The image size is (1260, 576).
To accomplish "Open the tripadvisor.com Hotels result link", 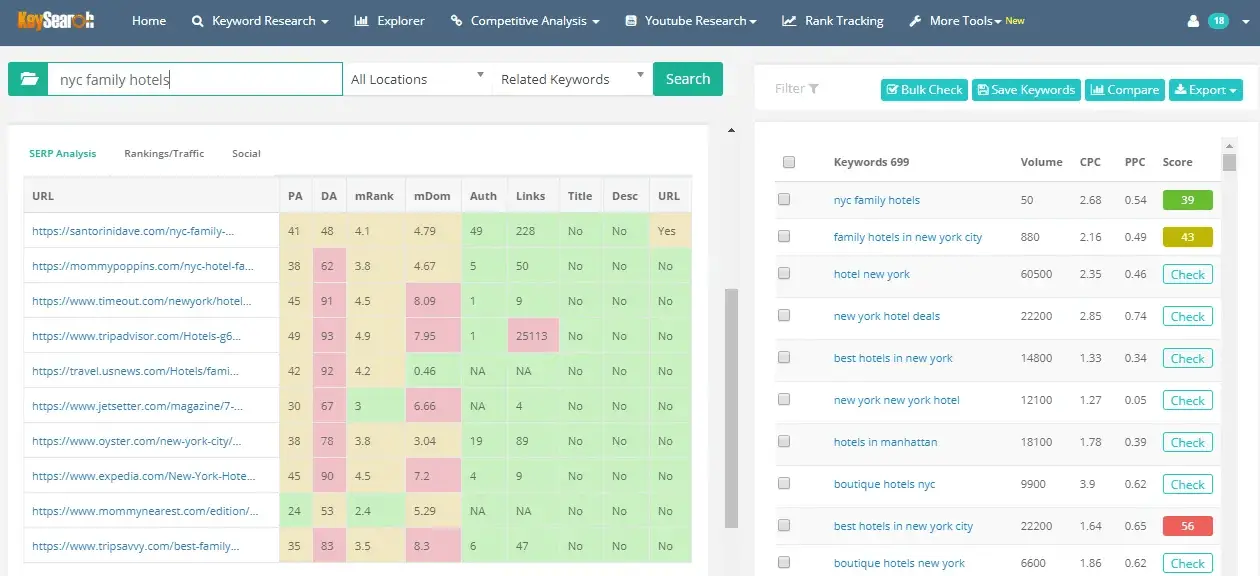I will [x=136, y=336].
